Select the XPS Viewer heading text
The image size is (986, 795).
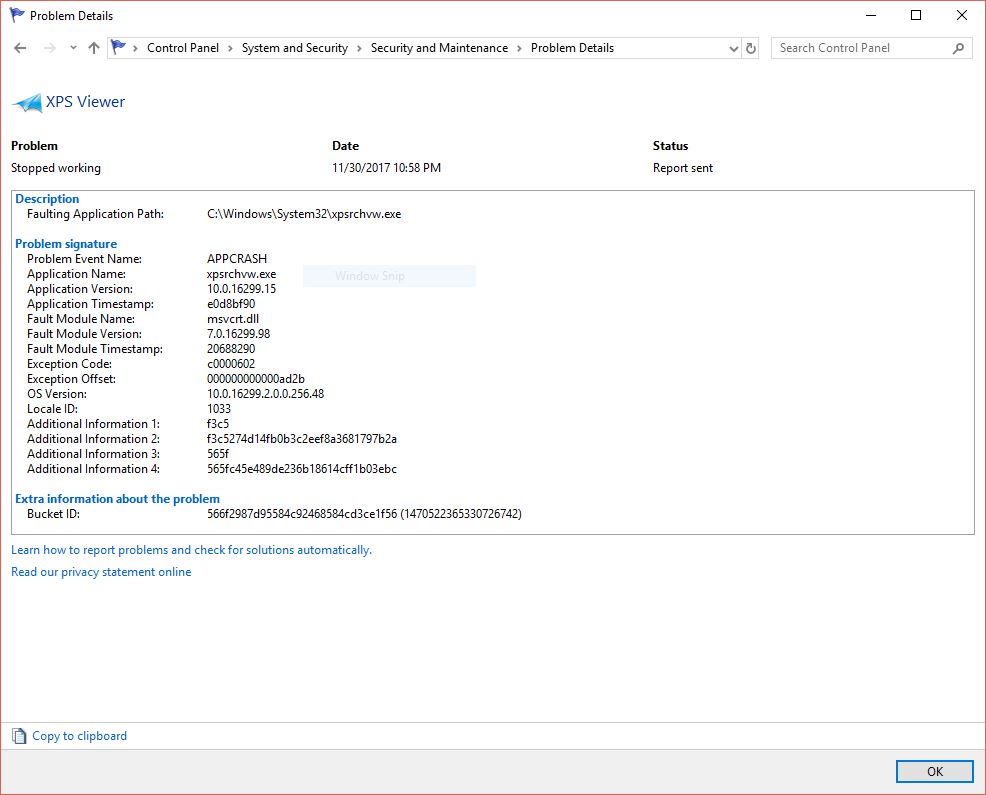pos(86,102)
